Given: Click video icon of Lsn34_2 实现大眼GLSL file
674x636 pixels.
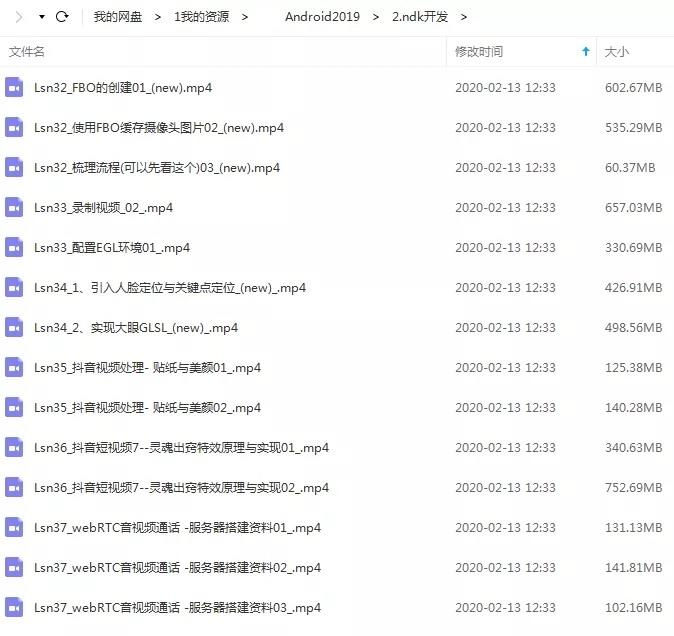Looking at the screenshot, I should tap(14, 327).
